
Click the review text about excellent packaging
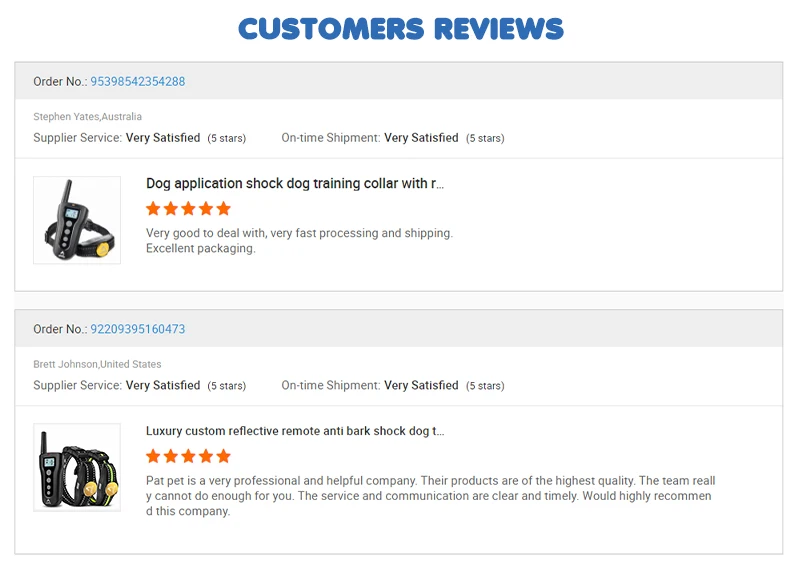tap(299, 241)
